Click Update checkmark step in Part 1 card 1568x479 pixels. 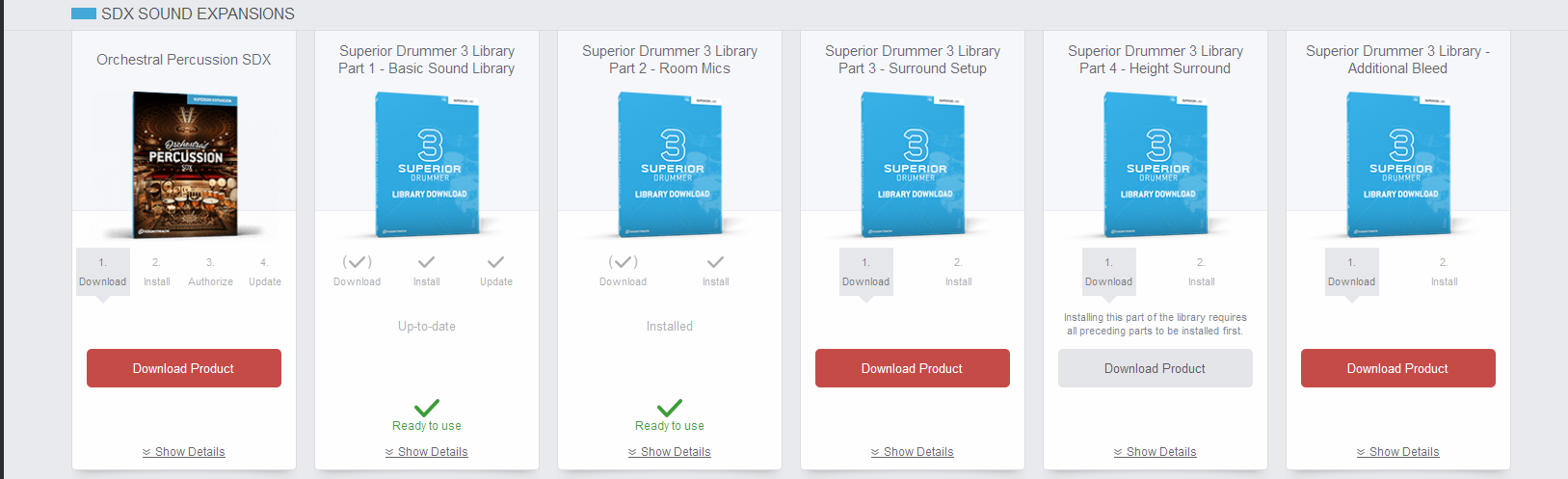tap(496, 270)
